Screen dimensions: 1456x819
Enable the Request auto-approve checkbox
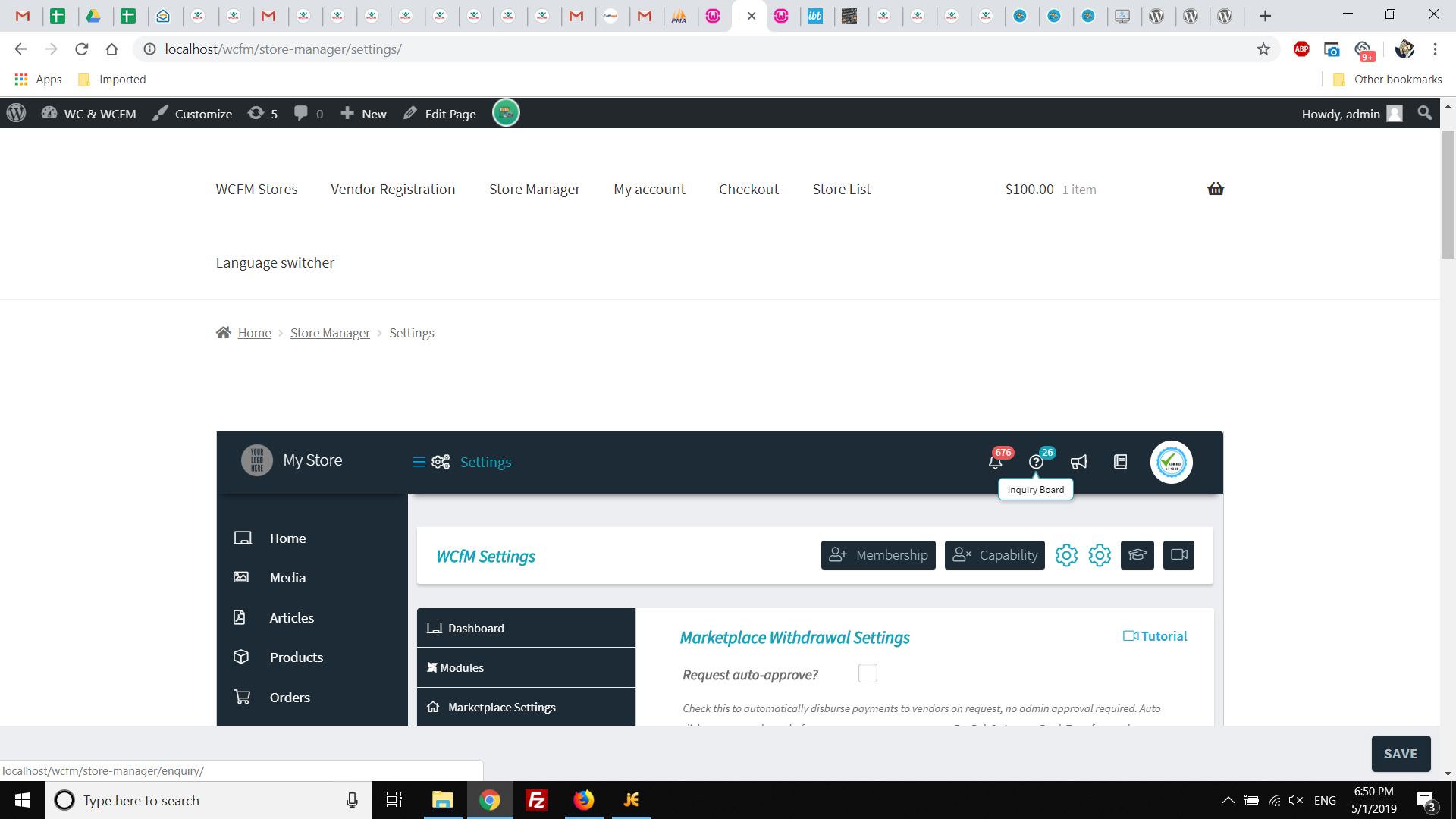tap(868, 673)
